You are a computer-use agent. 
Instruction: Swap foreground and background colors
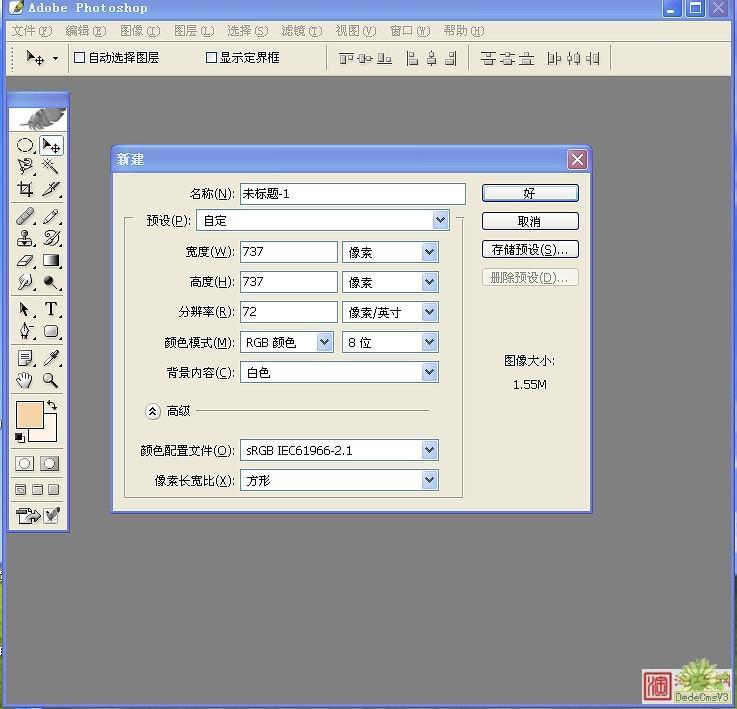(52, 405)
